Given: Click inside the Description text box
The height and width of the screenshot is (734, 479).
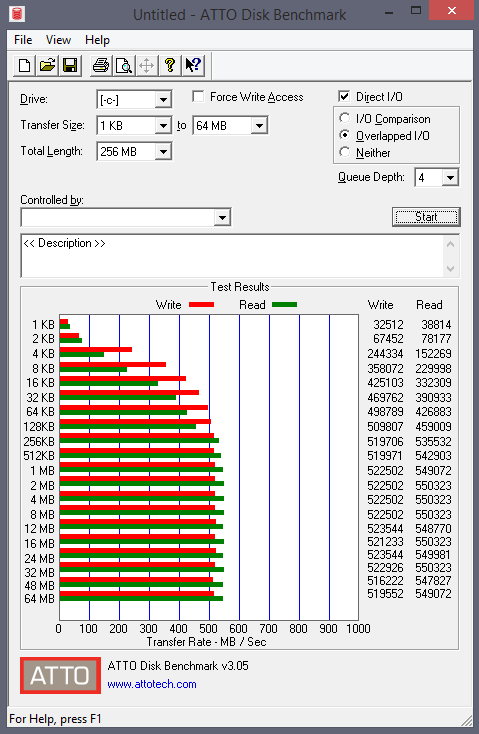Looking at the screenshot, I should pyautogui.click(x=231, y=256).
